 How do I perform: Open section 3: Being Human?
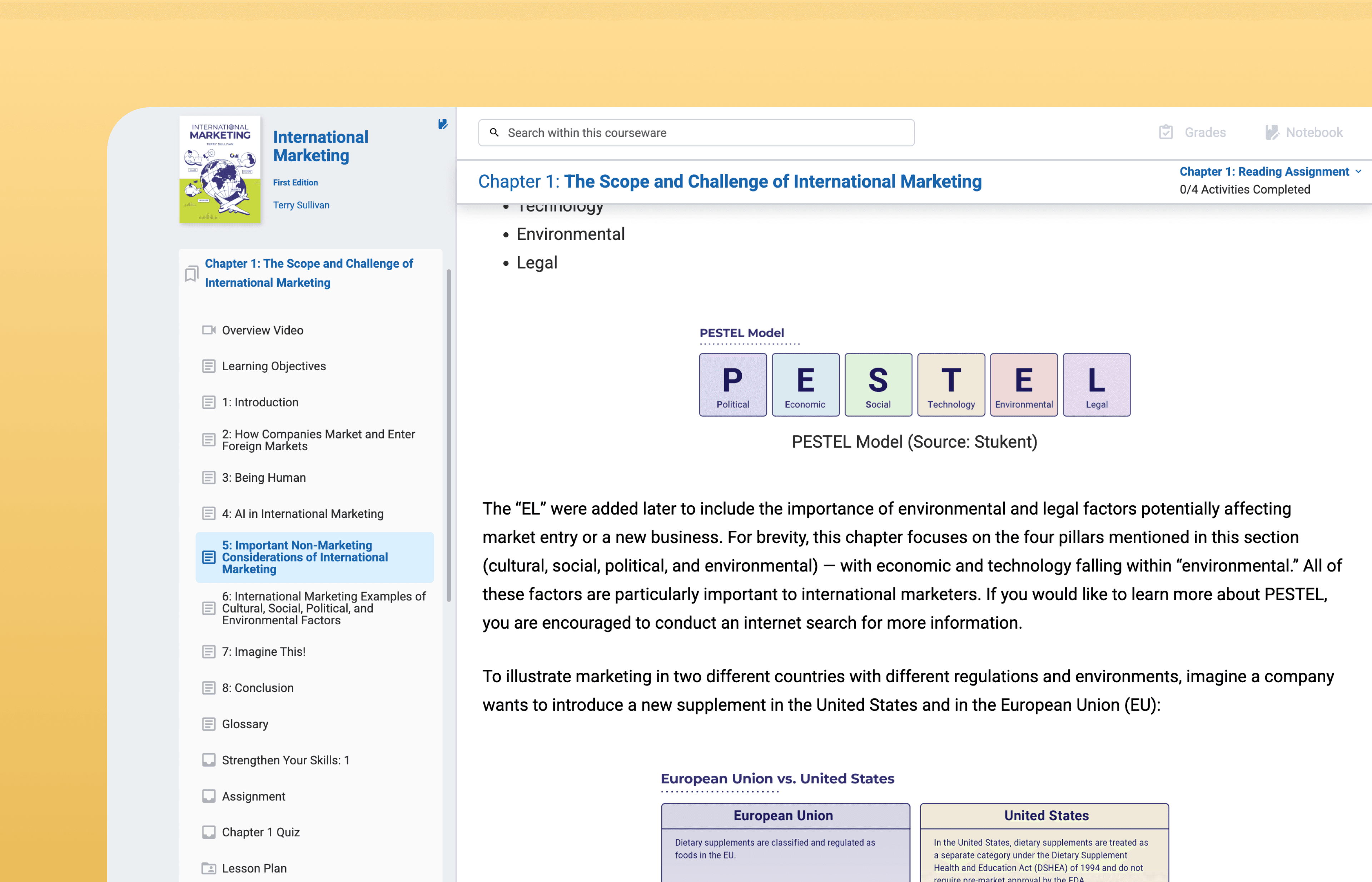[x=263, y=478]
